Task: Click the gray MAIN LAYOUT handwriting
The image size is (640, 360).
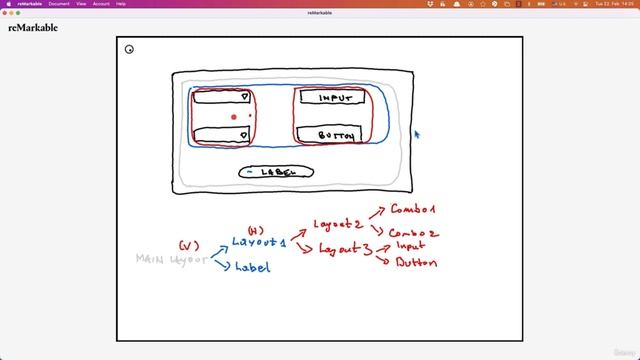Action: click(x=172, y=259)
